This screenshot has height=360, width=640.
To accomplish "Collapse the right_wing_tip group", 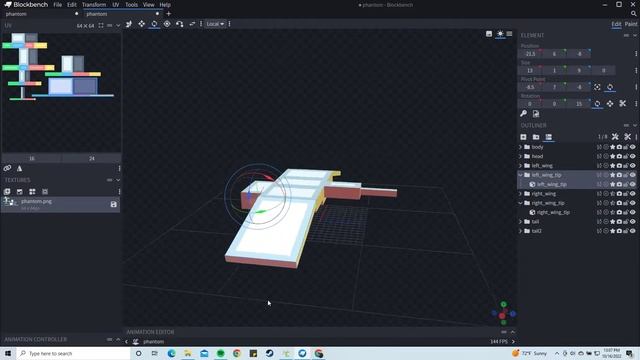I will (x=521, y=203).
